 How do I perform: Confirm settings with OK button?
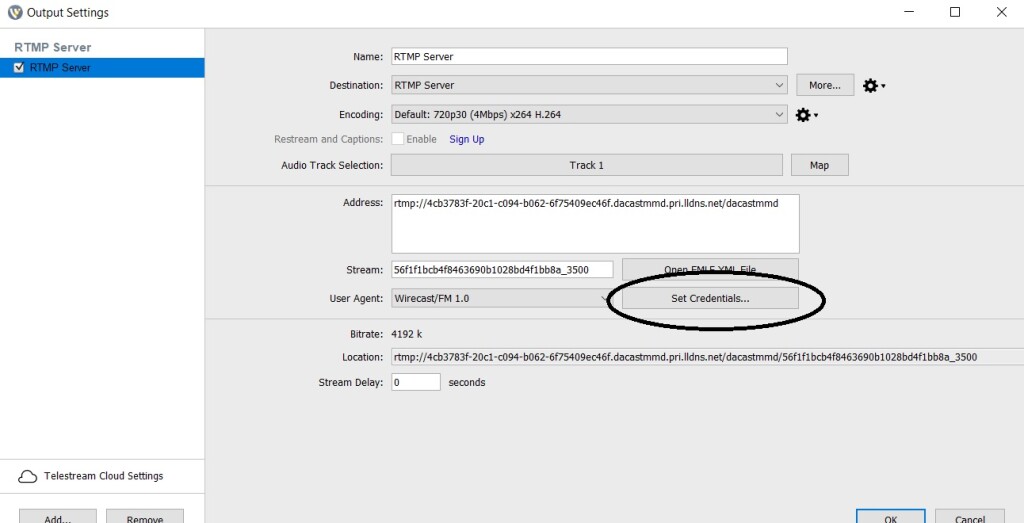(891, 516)
